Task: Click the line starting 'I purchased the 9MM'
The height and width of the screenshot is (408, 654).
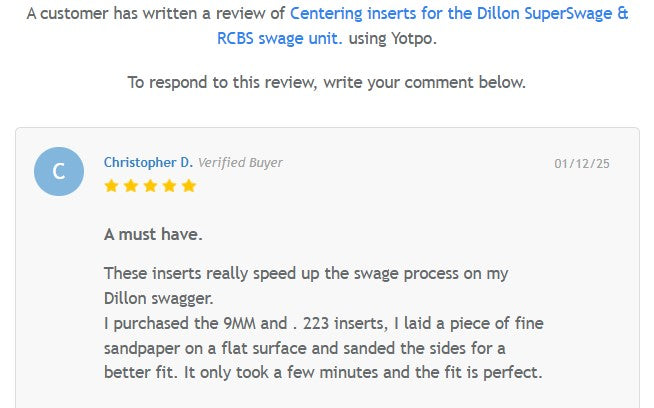Action: click(323, 323)
